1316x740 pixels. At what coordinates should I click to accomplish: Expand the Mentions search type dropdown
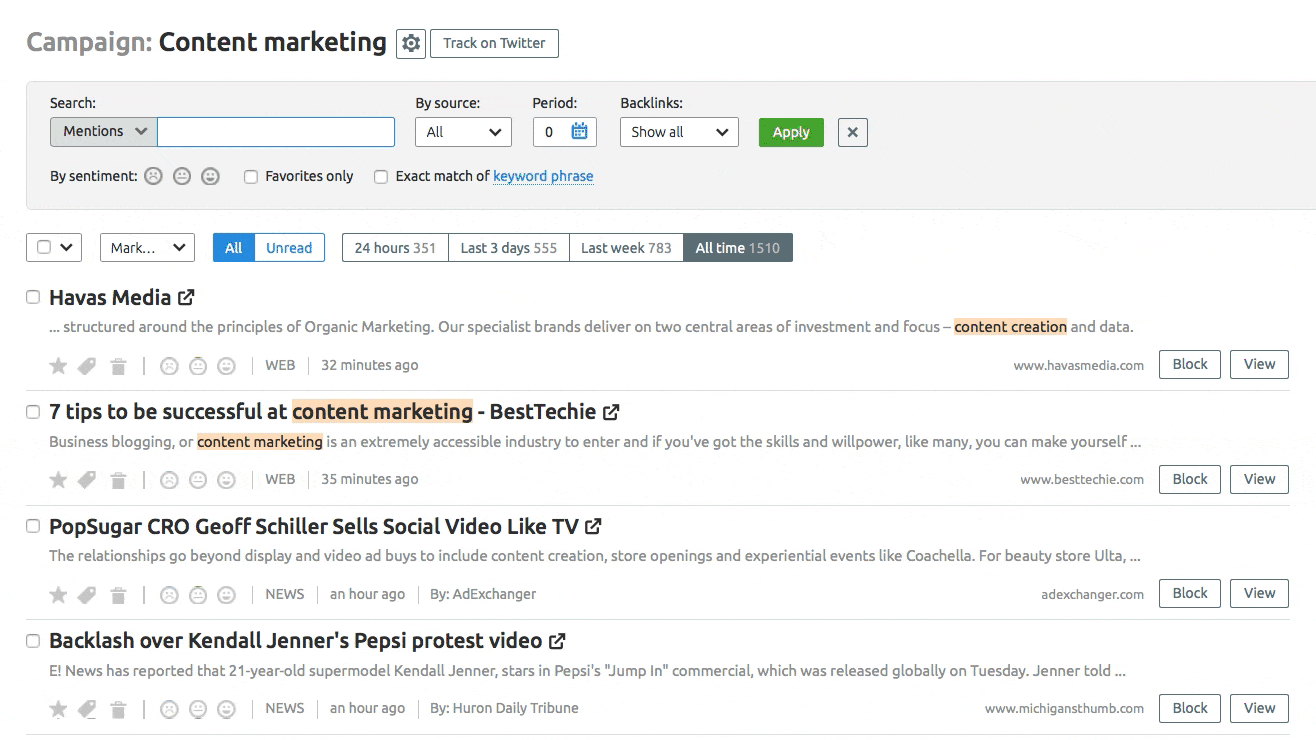tap(104, 132)
